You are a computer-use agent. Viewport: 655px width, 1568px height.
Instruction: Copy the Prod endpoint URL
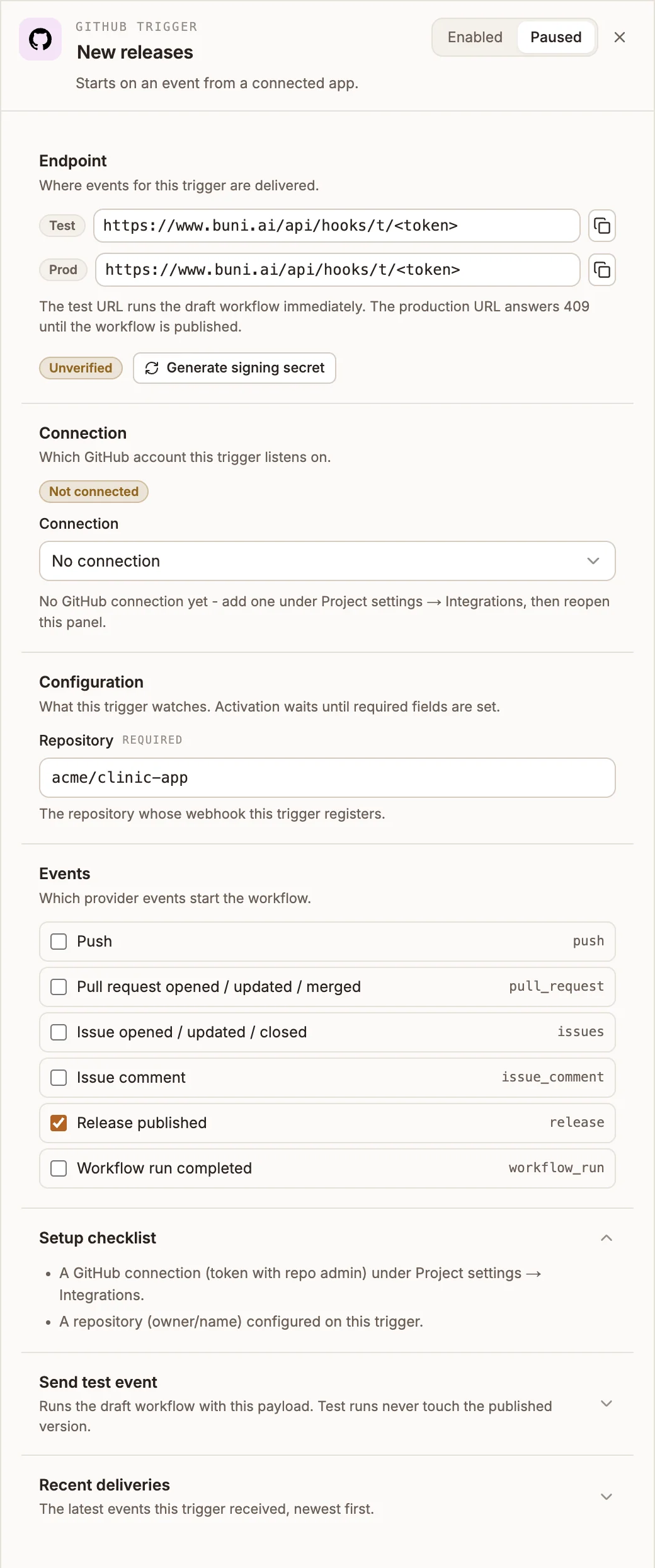(602, 270)
